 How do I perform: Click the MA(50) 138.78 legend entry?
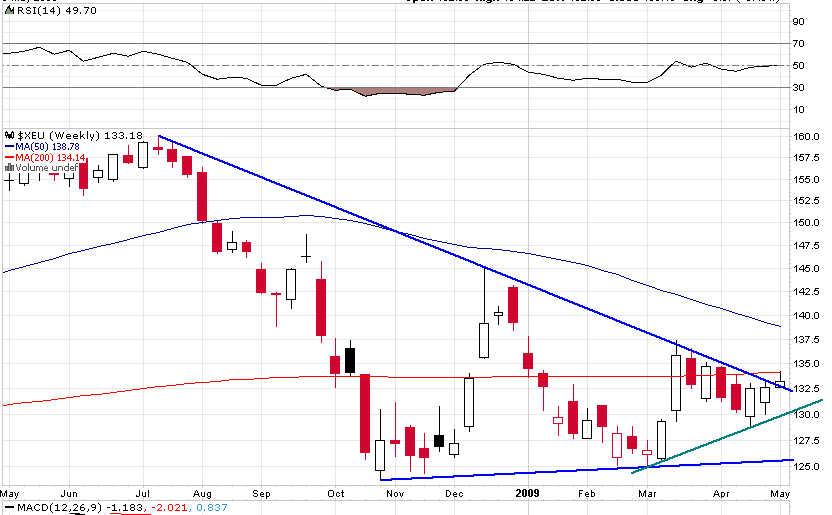click(42, 147)
